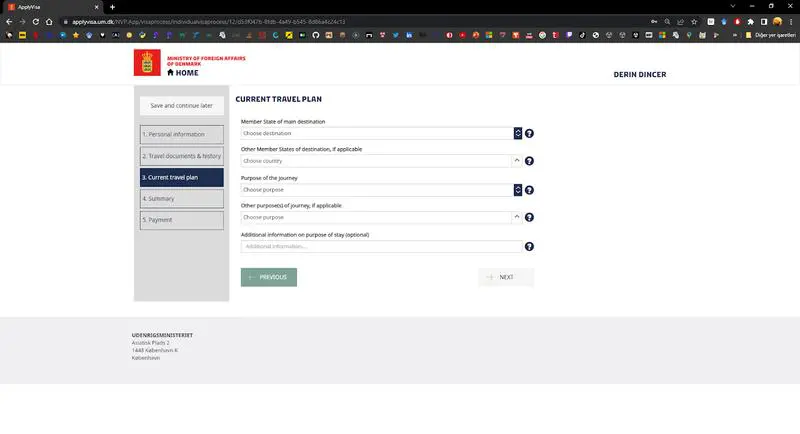Show help for Purpose of the journey
The height and width of the screenshot is (434, 800).
point(529,190)
